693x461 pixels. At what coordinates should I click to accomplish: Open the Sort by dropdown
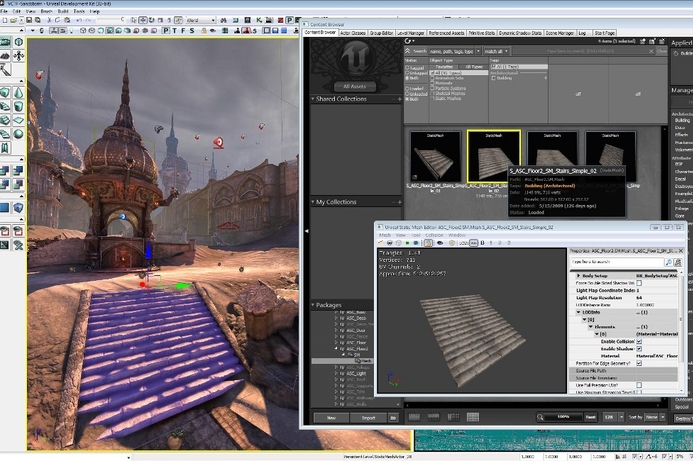pos(655,417)
